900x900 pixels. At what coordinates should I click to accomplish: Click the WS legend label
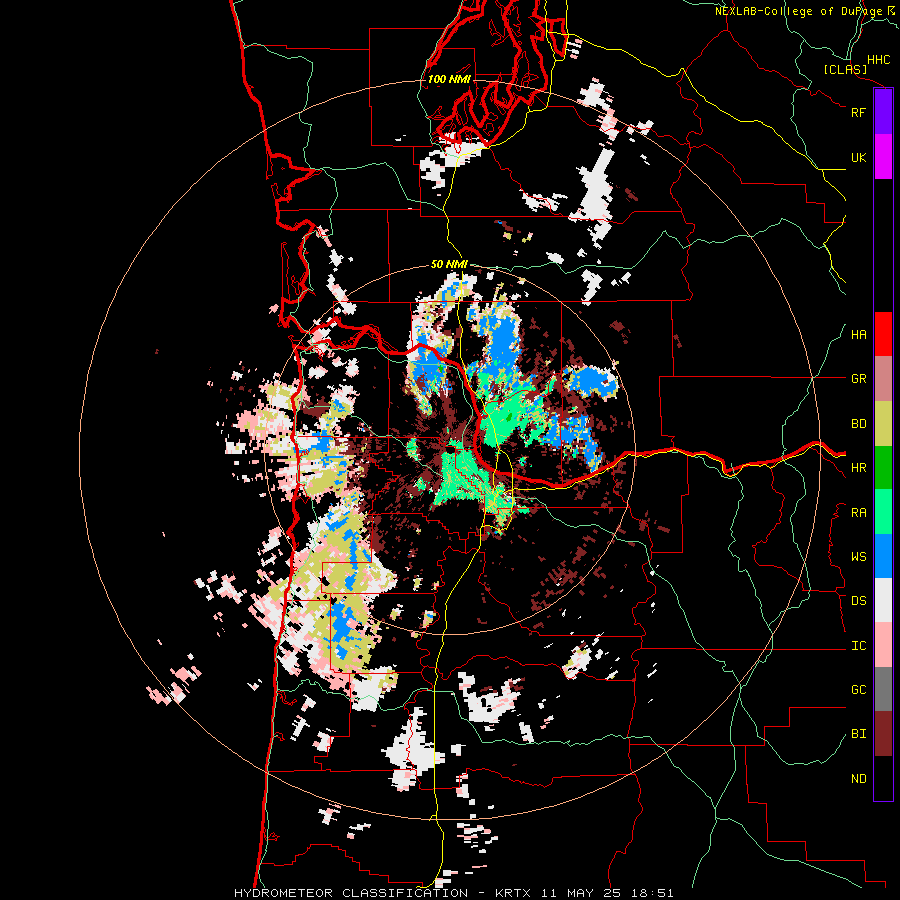pyautogui.click(x=858, y=557)
